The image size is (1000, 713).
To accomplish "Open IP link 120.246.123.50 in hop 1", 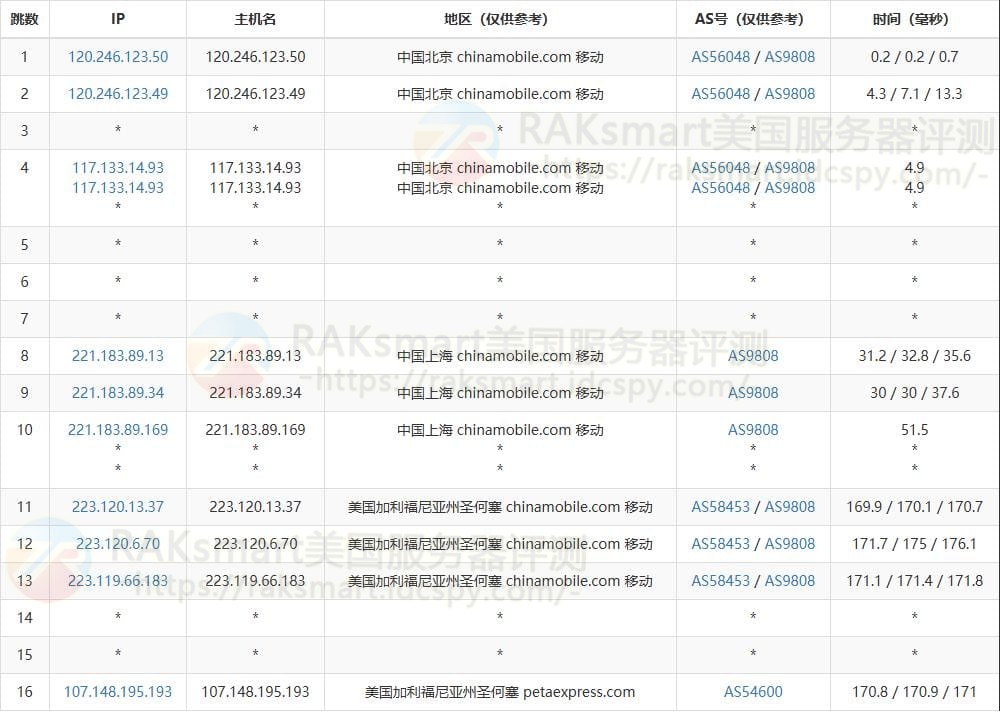I will pyautogui.click(x=118, y=57).
